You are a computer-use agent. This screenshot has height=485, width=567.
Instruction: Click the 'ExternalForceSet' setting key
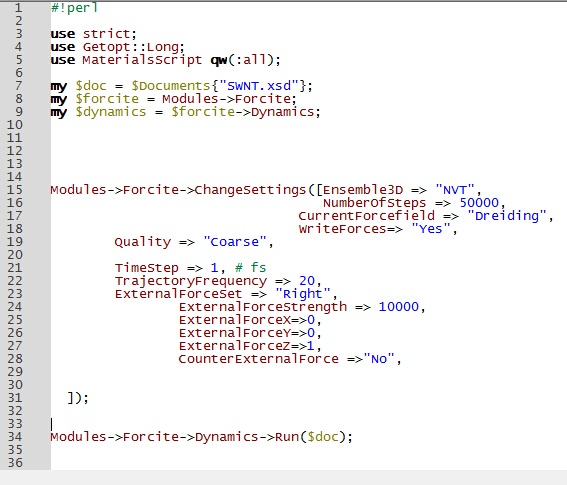179,294
